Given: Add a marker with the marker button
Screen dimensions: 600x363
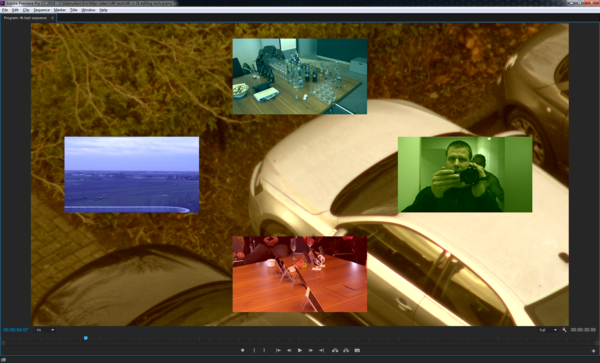Looking at the screenshot, I should 242,350.
